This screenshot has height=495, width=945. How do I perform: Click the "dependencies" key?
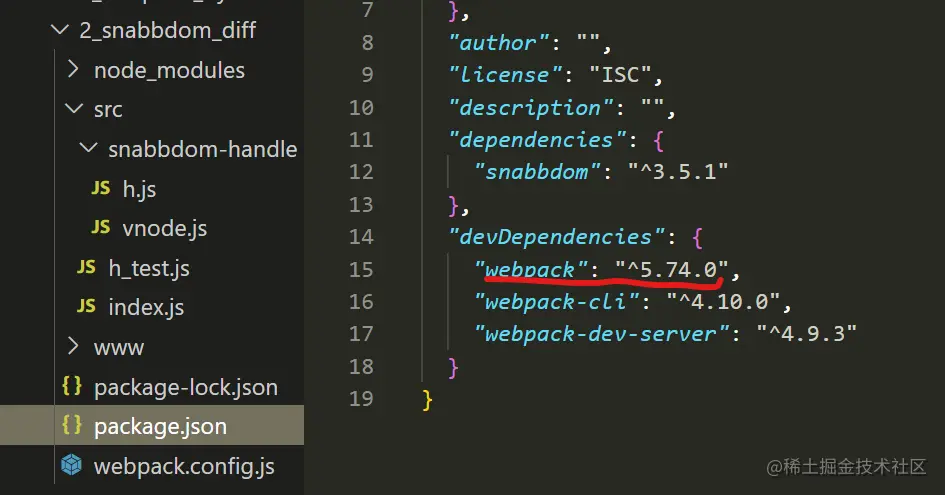[537, 140]
